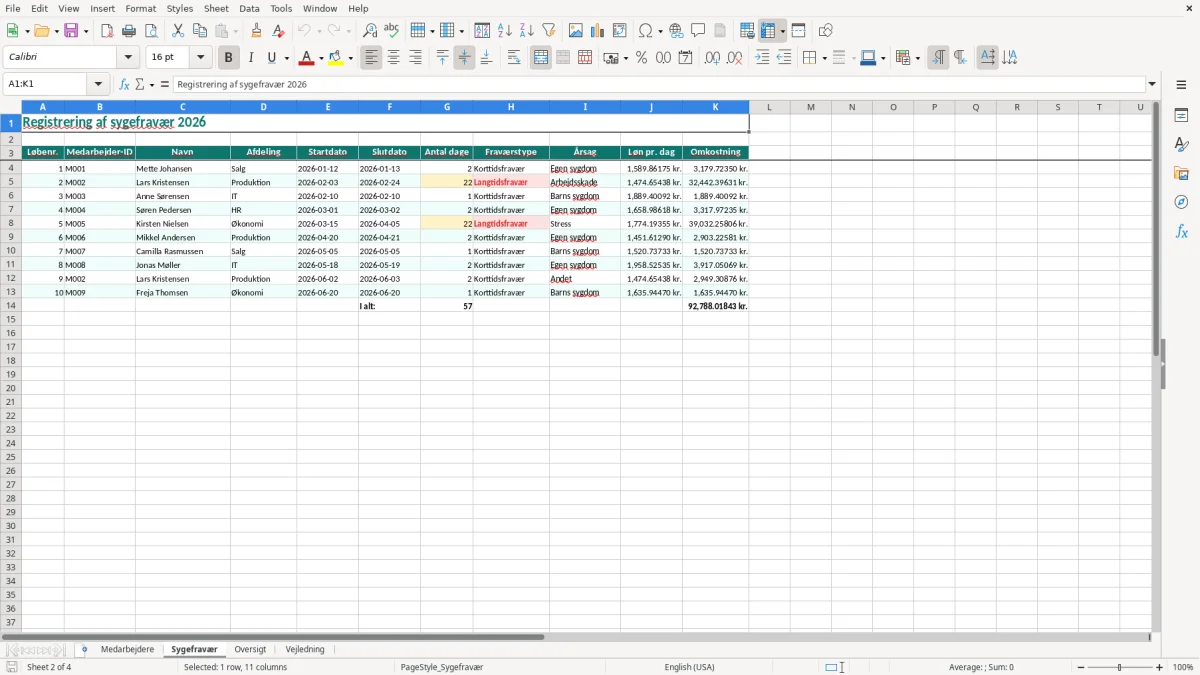Click the Export as PDF icon
The image size is (1200, 675).
(107, 31)
